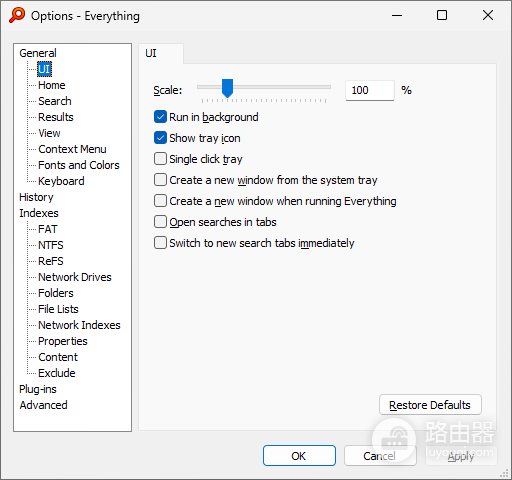Image resolution: width=512 pixels, height=480 pixels.
Task: Disable the Run in background checkbox
Action: [x=160, y=117]
